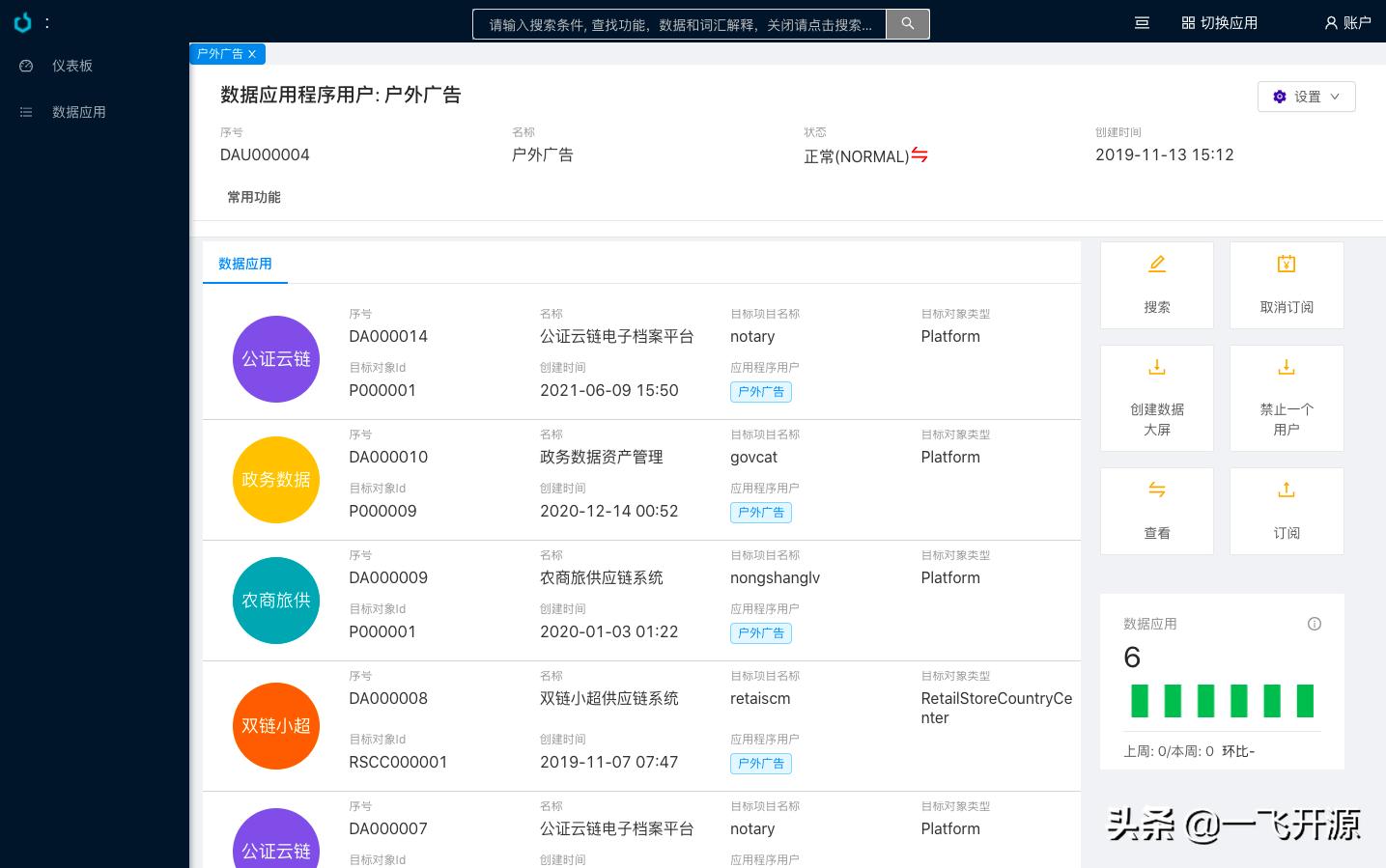Expand the 设置 dropdown
The width and height of the screenshot is (1386, 868).
(x=1306, y=97)
